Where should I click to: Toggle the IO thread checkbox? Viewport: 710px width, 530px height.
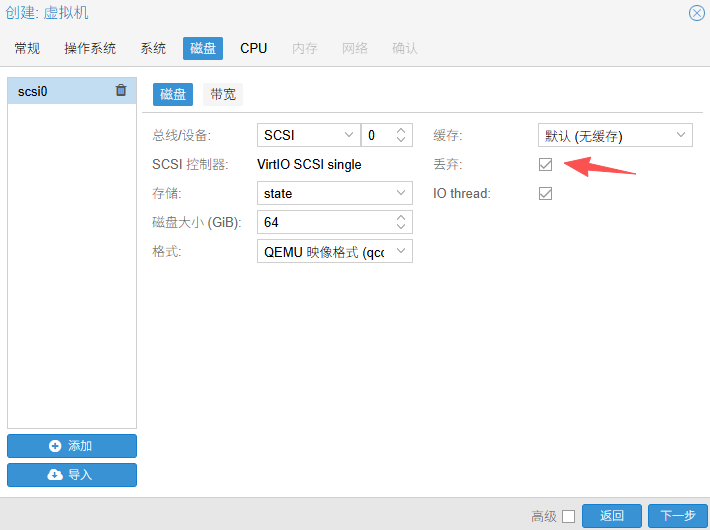point(545,193)
